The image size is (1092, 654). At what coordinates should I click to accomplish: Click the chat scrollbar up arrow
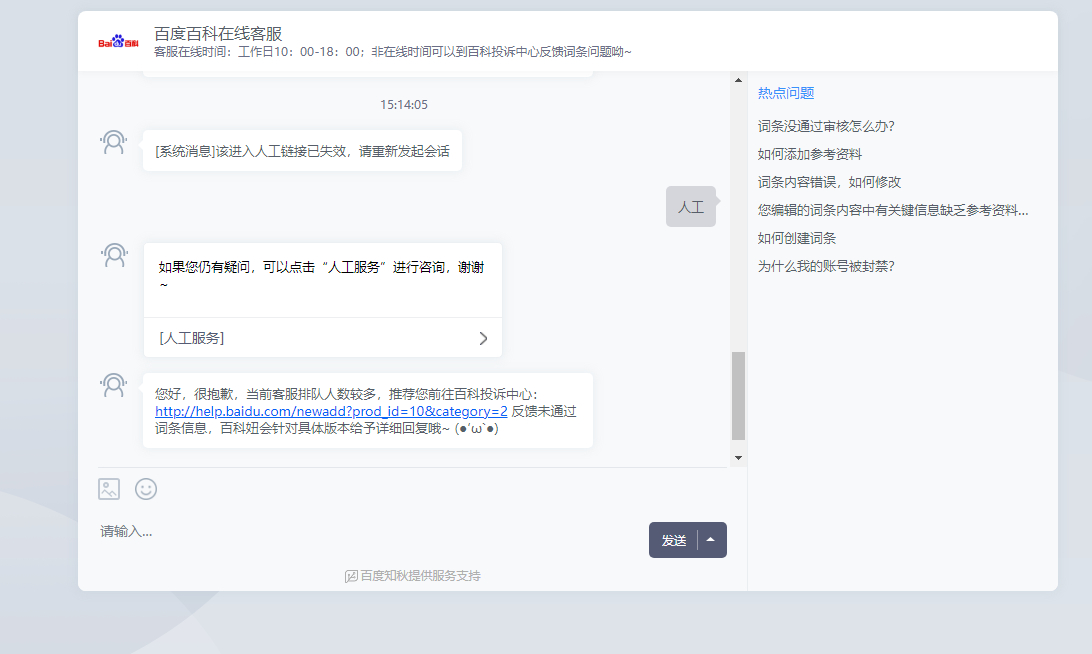click(738, 80)
